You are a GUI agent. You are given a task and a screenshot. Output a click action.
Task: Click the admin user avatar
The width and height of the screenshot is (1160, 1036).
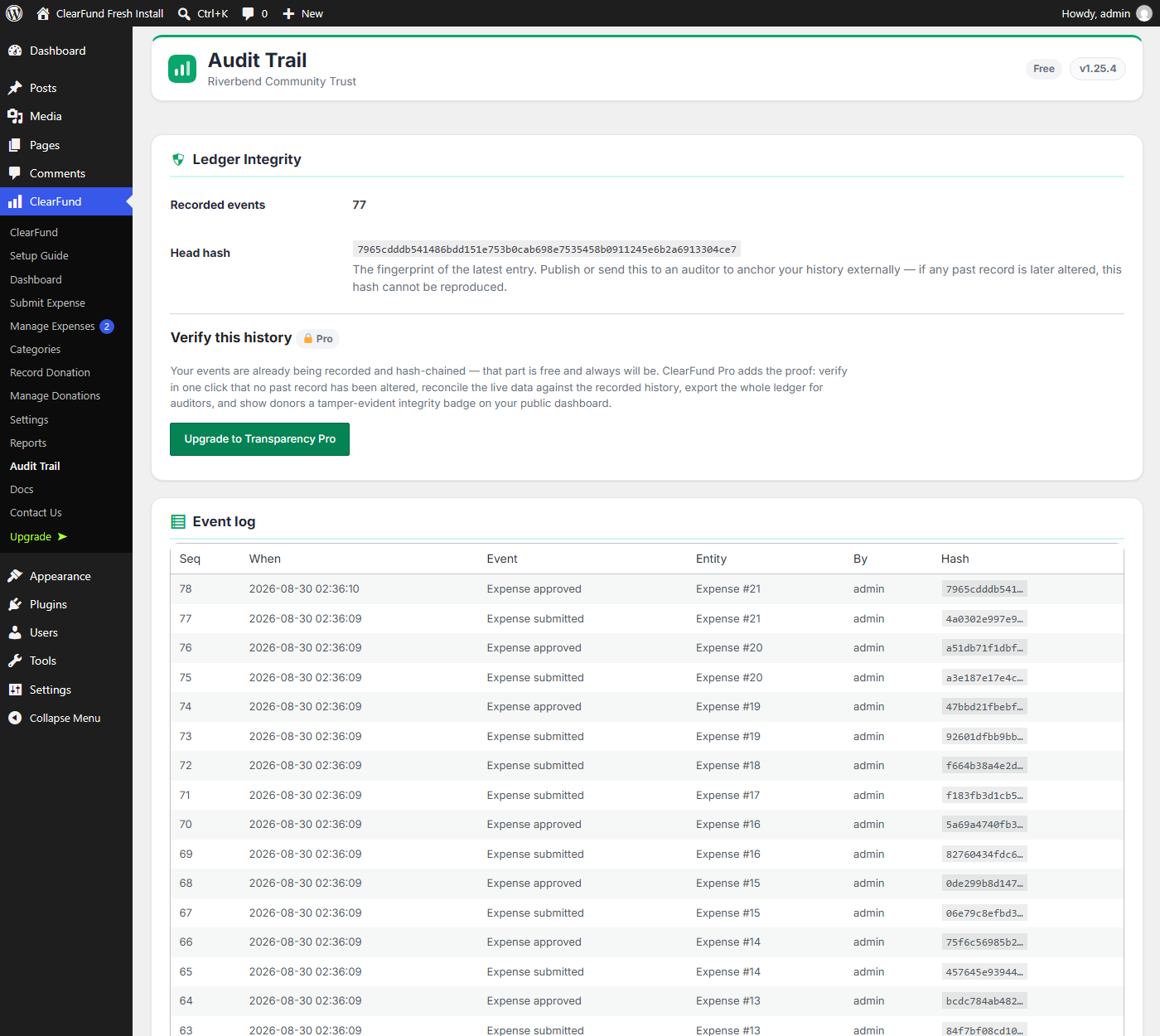(1144, 13)
